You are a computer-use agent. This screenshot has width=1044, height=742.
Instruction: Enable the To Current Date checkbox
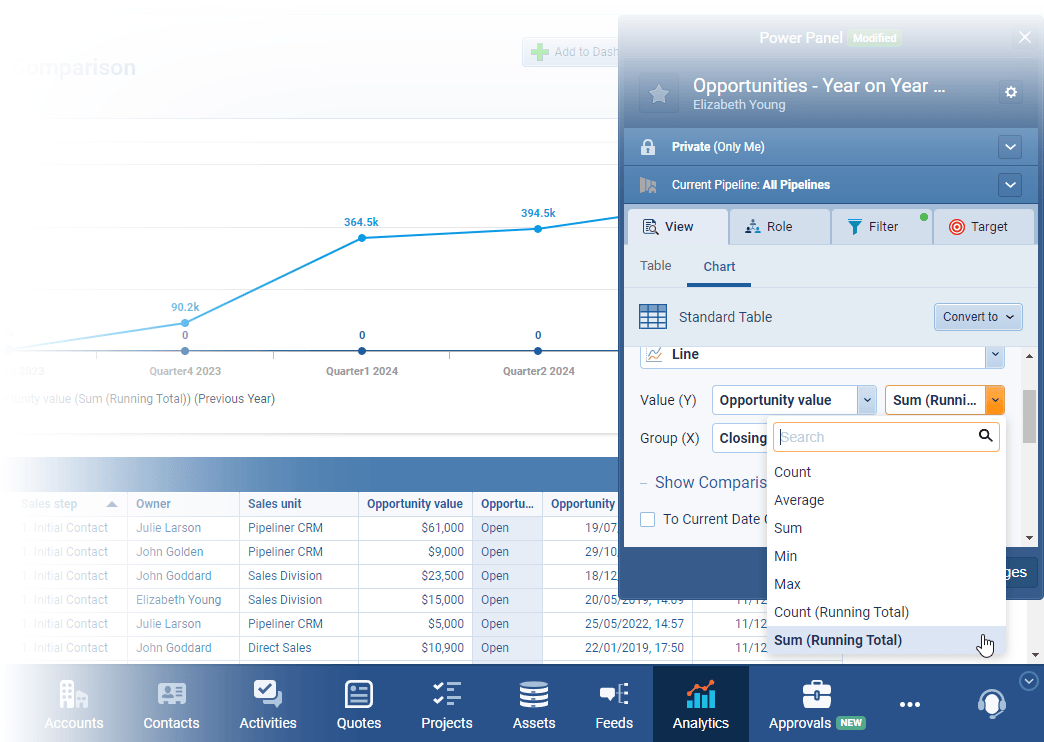[x=648, y=519]
